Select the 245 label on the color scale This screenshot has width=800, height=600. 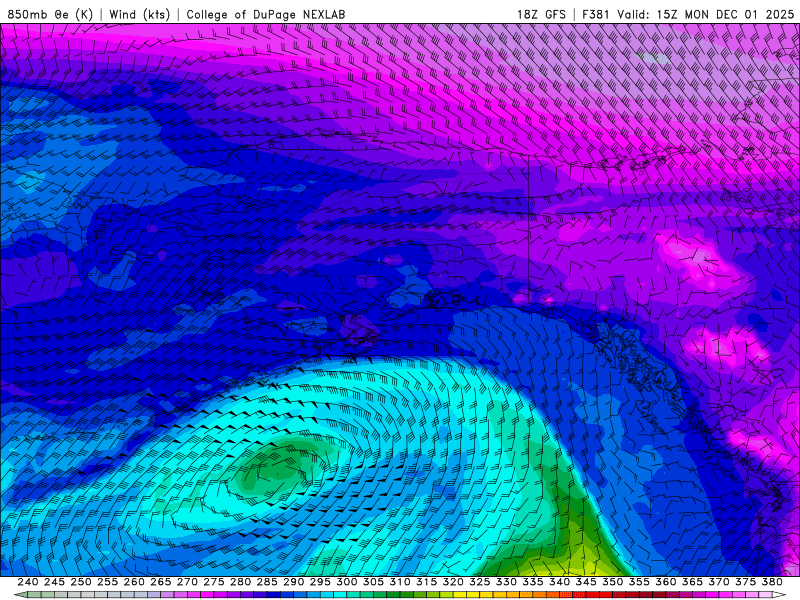(54, 582)
